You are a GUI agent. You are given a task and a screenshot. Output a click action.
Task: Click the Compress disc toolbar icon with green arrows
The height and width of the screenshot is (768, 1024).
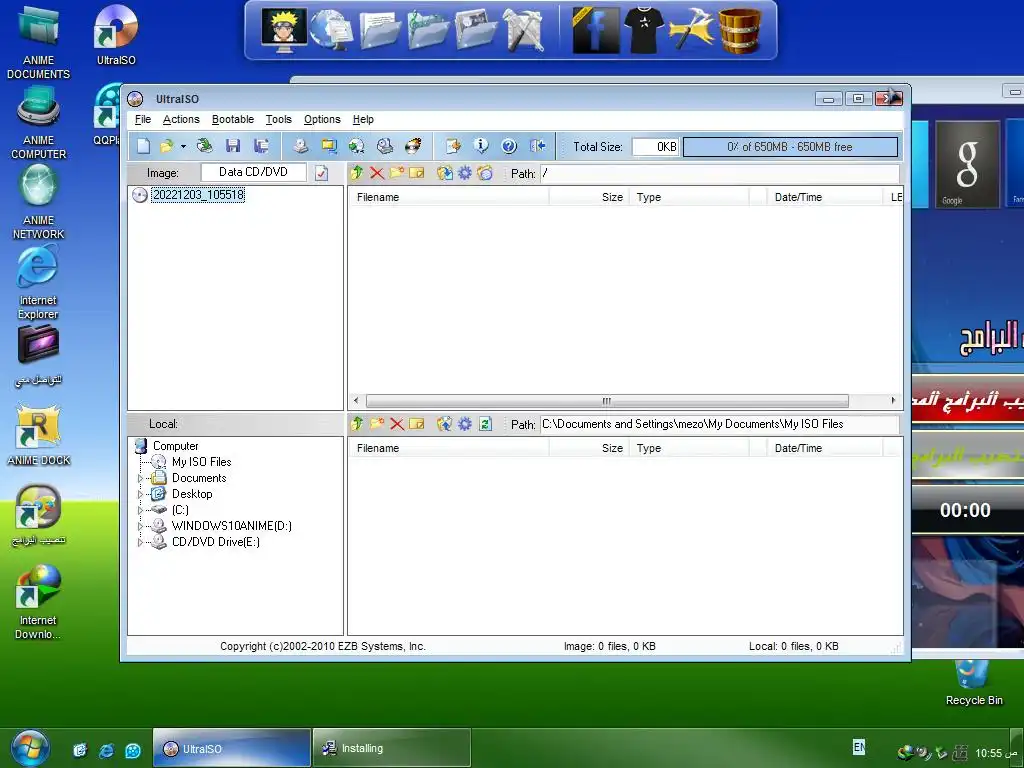(x=357, y=146)
